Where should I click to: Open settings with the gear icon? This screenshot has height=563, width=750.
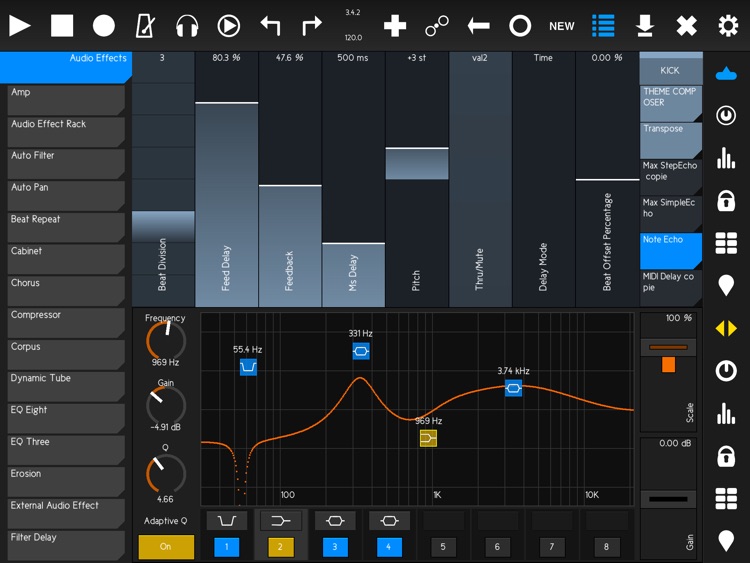tap(728, 26)
